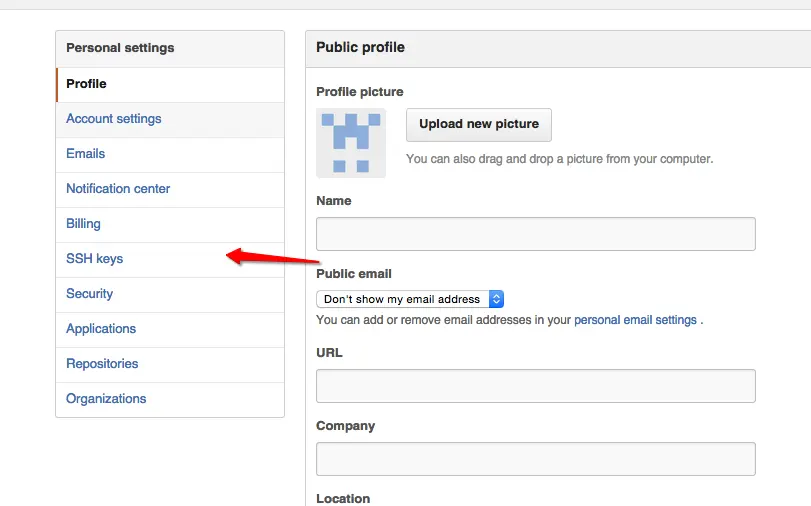View the Organizations settings
Screen dimensions: 811x506
point(170,399)
